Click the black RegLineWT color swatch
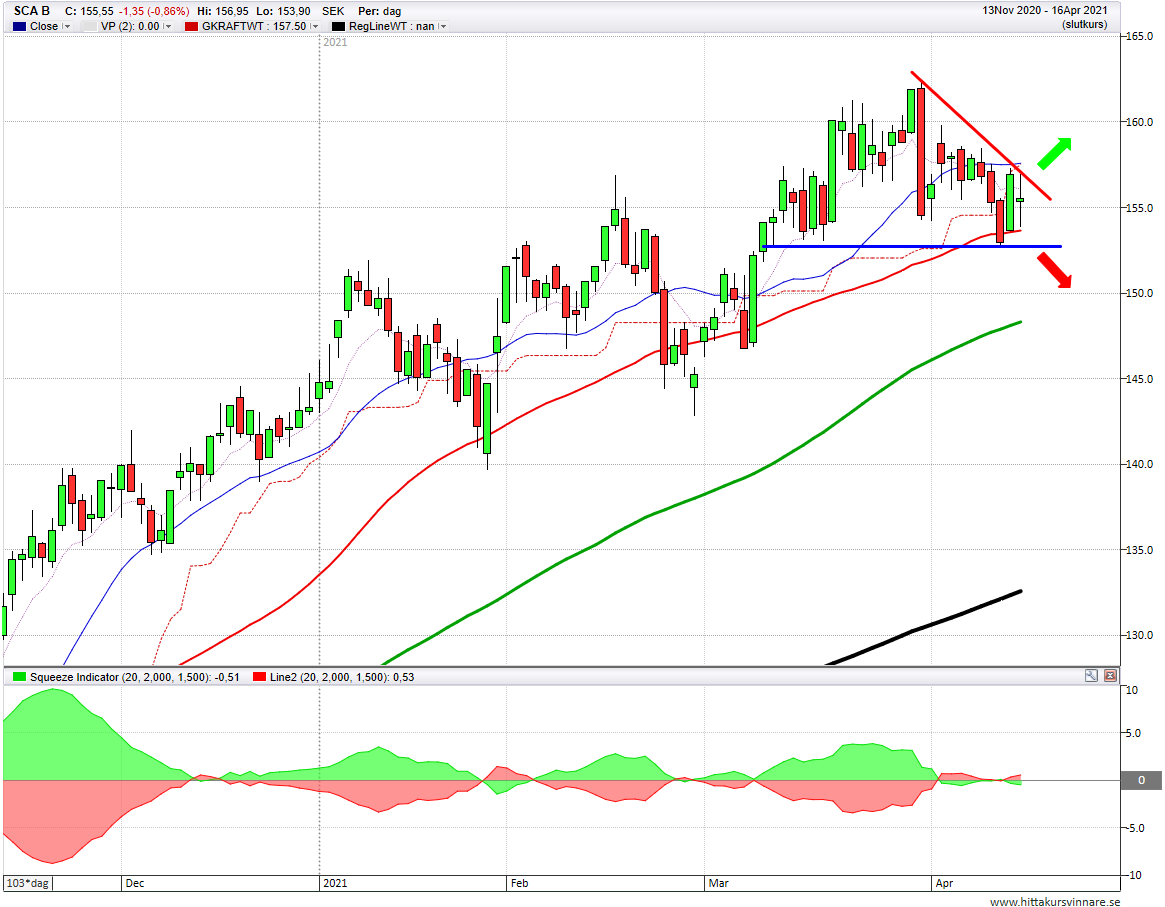This screenshot has height=907, width=1165. click(338, 26)
